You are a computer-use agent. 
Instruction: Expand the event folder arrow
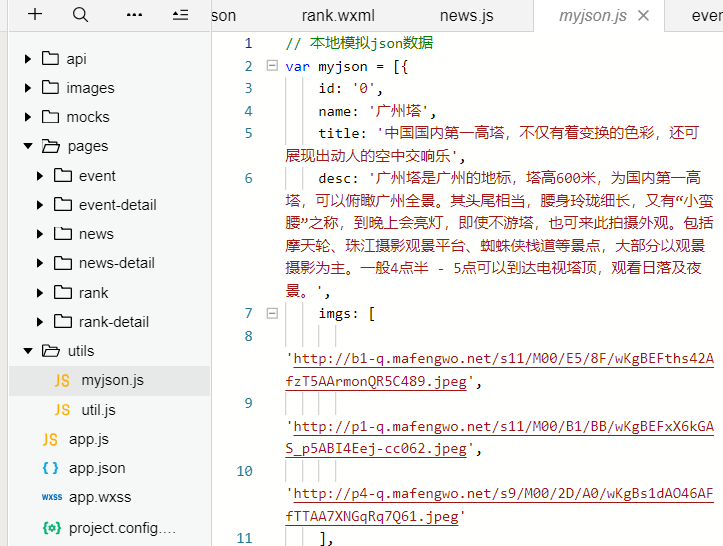(40, 176)
